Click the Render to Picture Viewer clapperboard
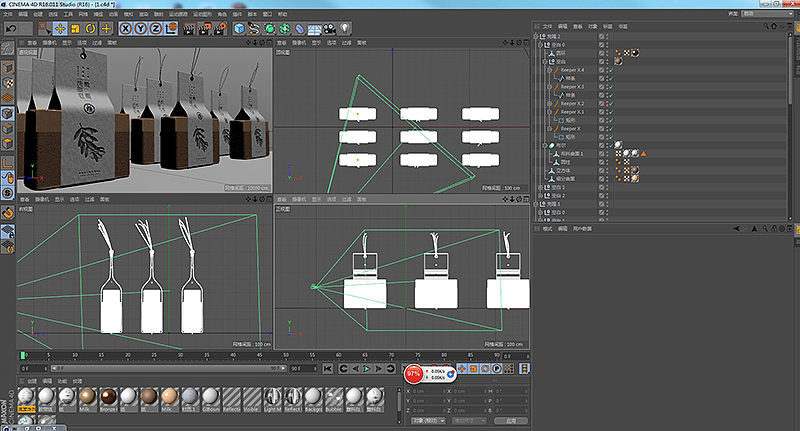 point(202,29)
